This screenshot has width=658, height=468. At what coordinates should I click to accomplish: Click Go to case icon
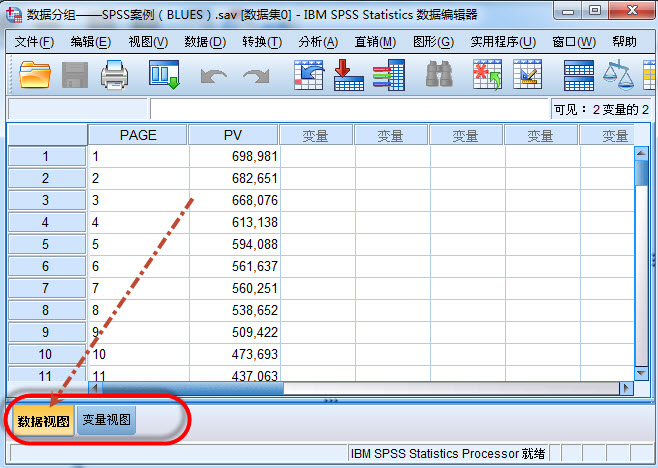click(309, 75)
